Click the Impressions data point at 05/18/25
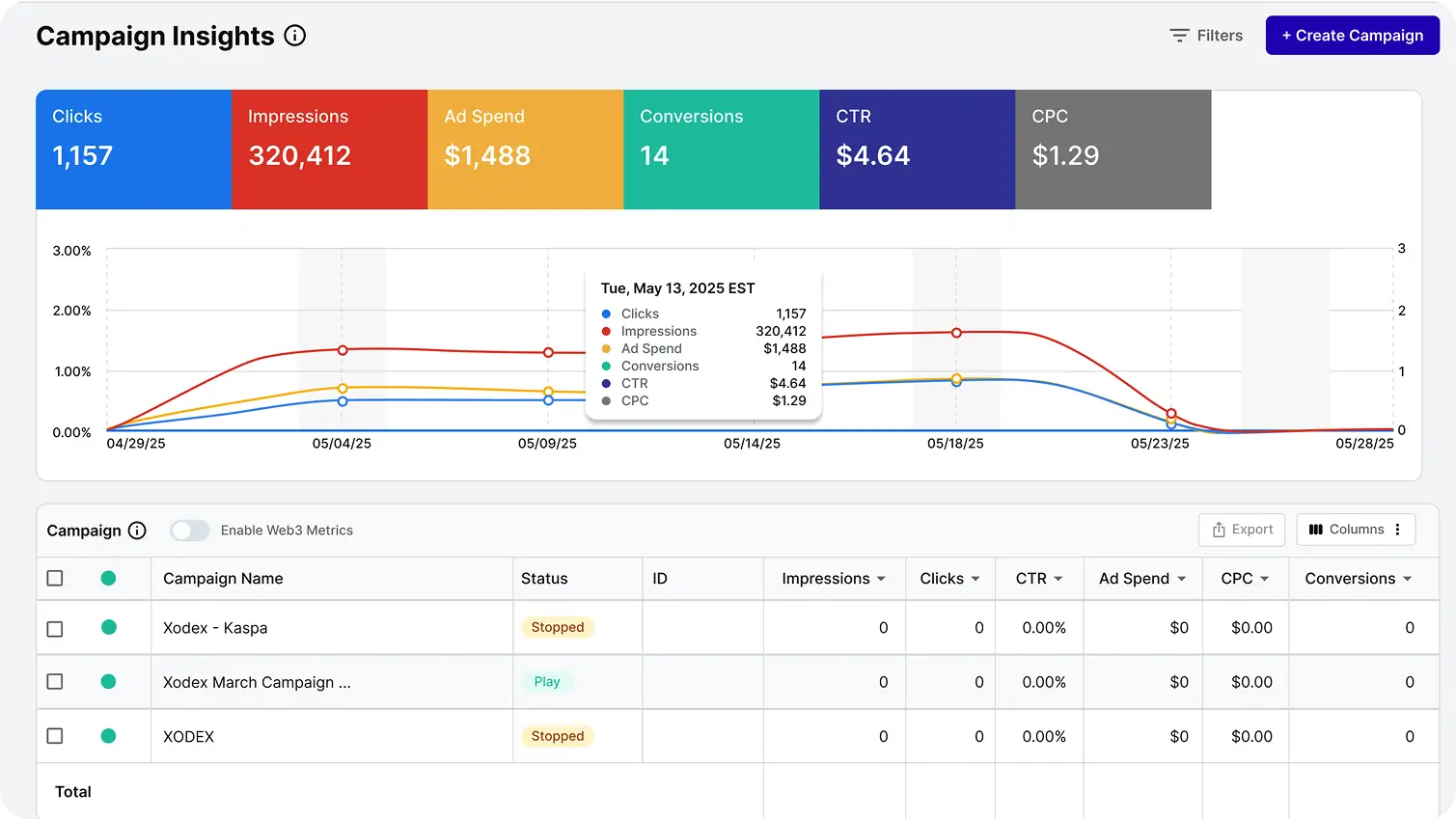This screenshot has height=819, width=1456. pos(956,333)
